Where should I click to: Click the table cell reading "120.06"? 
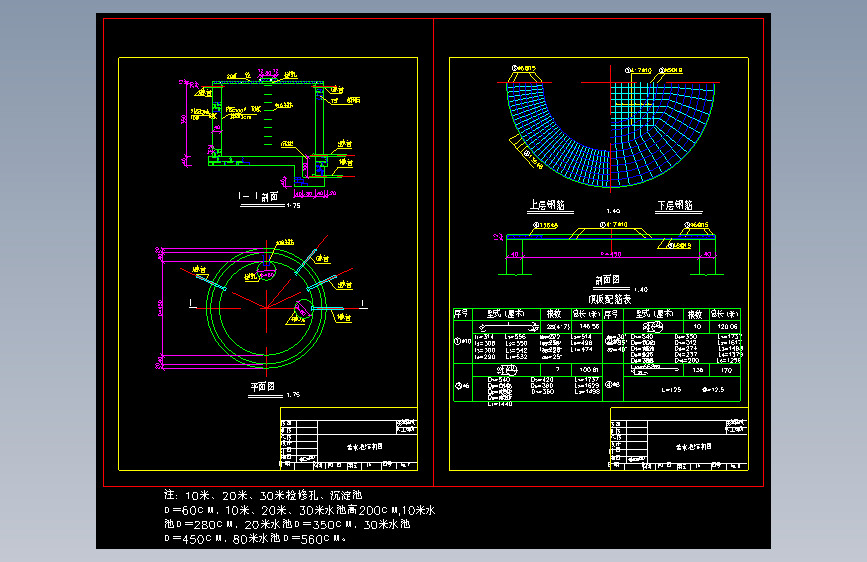pyautogui.click(x=727, y=327)
